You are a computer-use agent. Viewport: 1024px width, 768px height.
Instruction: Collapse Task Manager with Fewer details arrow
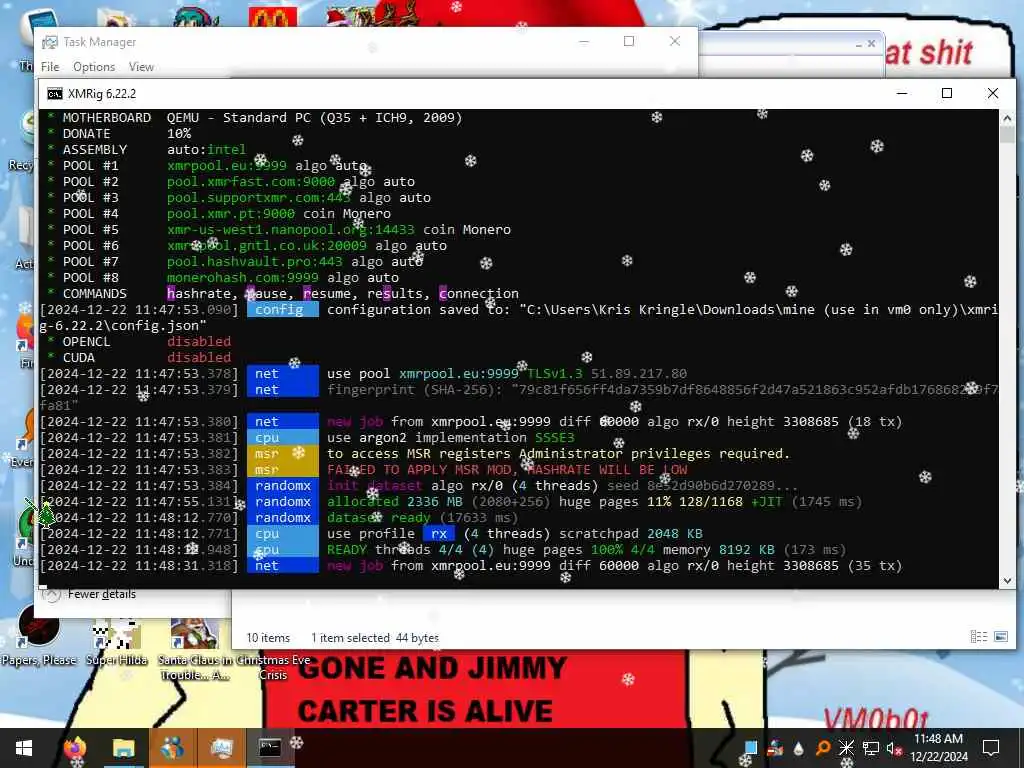pos(52,594)
